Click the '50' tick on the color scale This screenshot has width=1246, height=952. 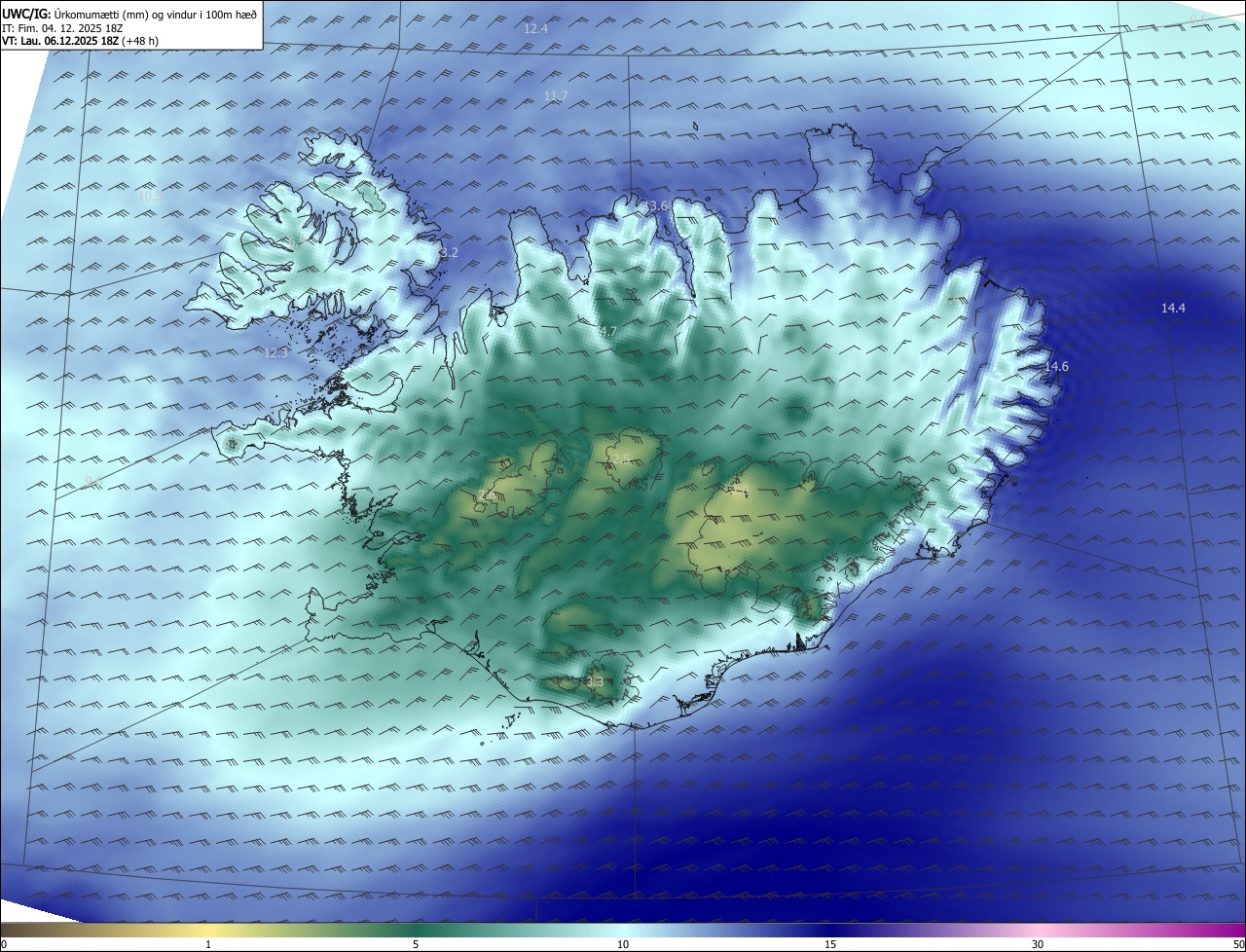[x=1238, y=945]
